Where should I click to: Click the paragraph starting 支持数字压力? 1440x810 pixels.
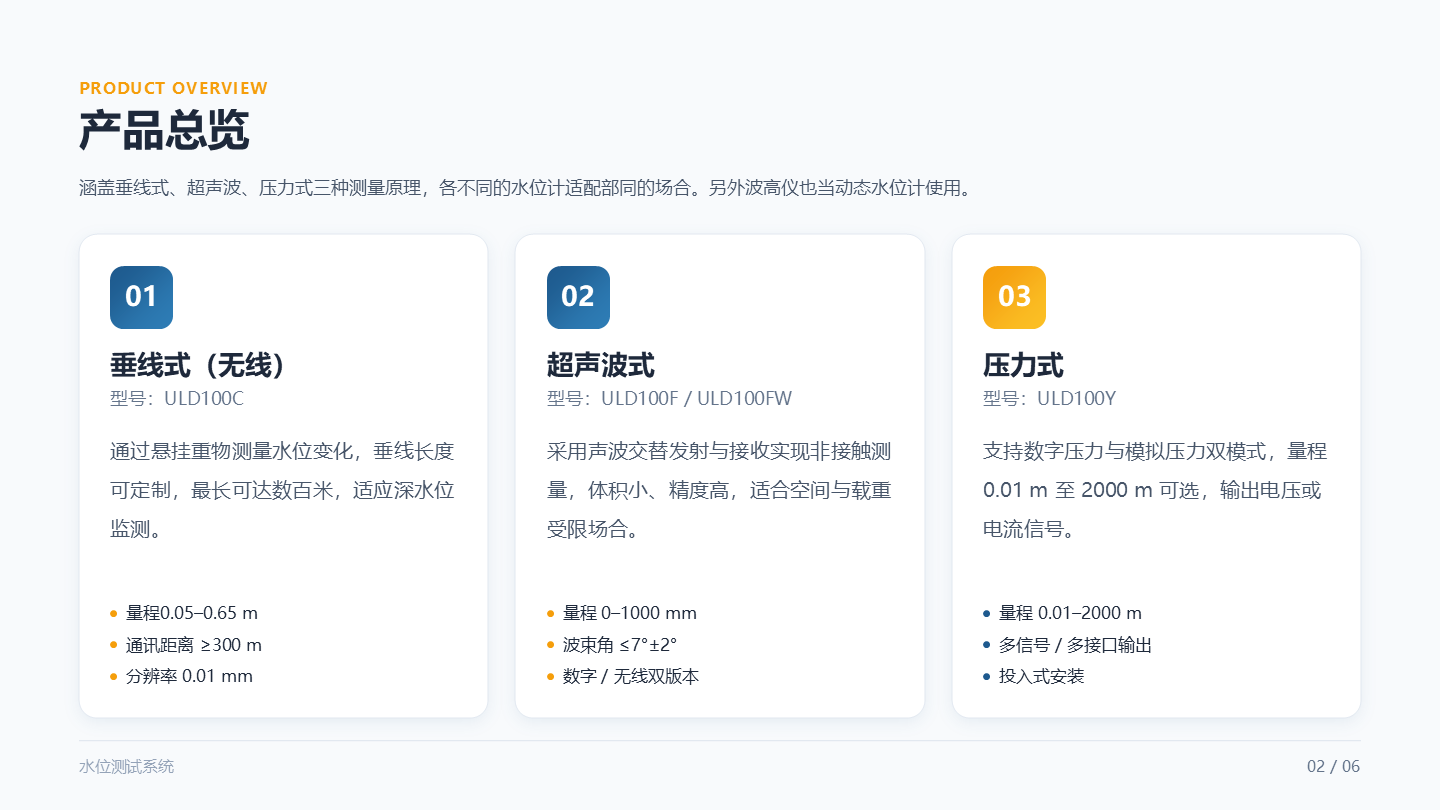pyautogui.click(x=1156, y=490)
